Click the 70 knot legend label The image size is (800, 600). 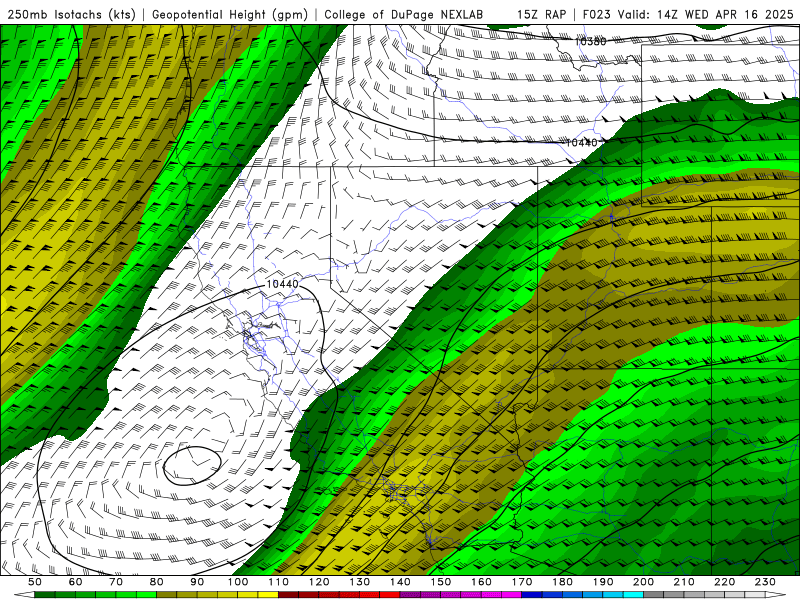(x=116, y=582)
